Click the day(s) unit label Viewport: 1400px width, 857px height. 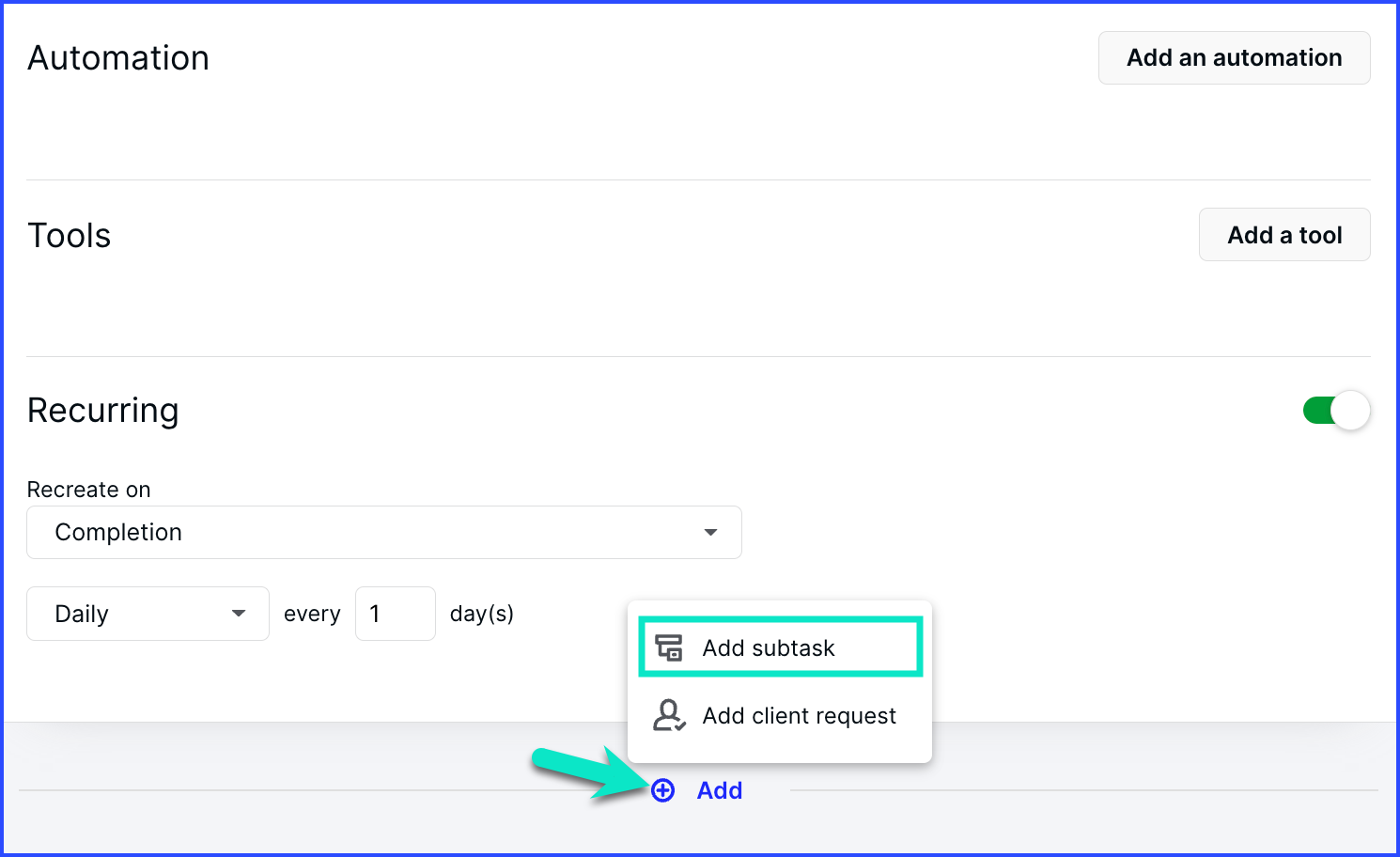tap(482, 614)
